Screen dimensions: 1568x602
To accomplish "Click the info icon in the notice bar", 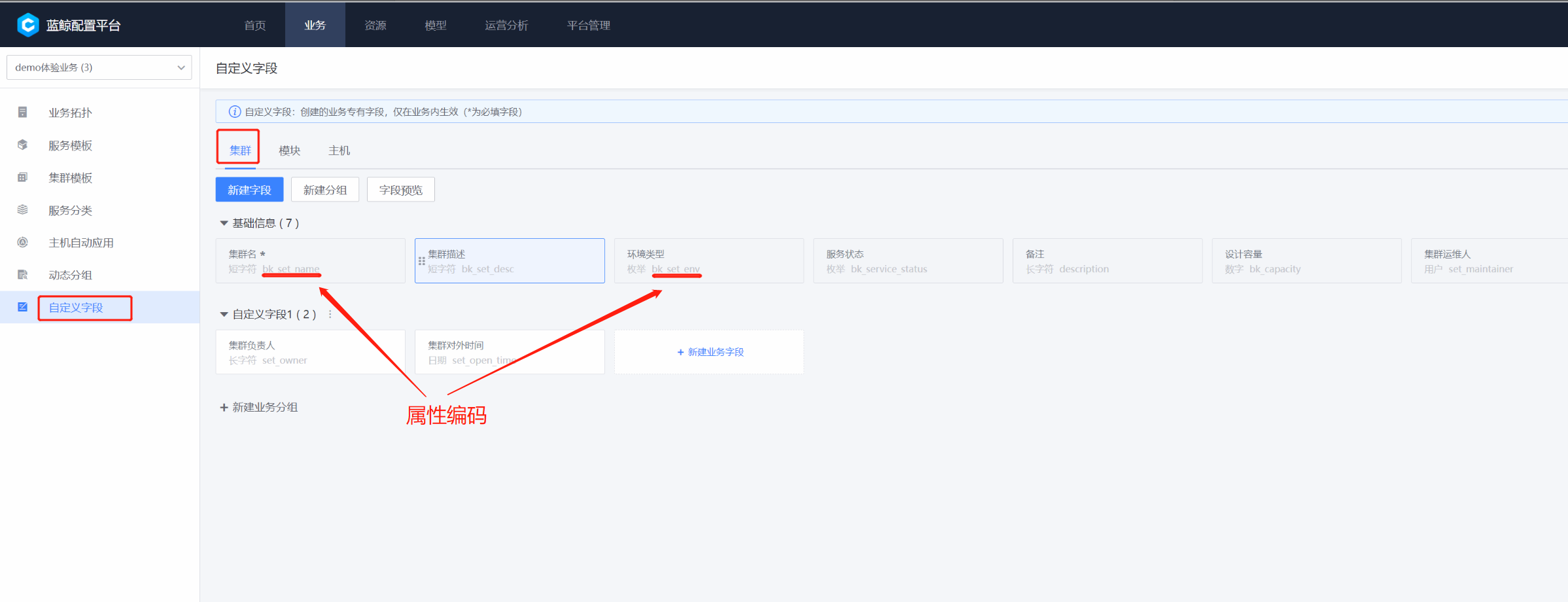I will click(234, 111).
